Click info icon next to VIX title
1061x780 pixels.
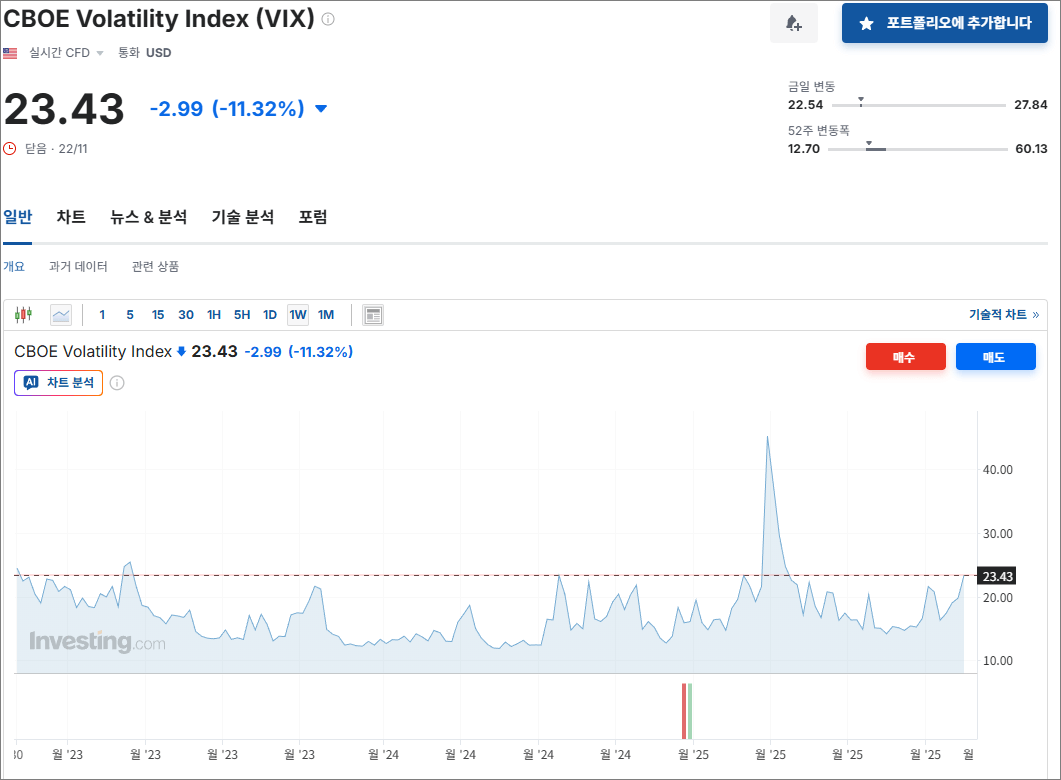click(x=328, y=19)
